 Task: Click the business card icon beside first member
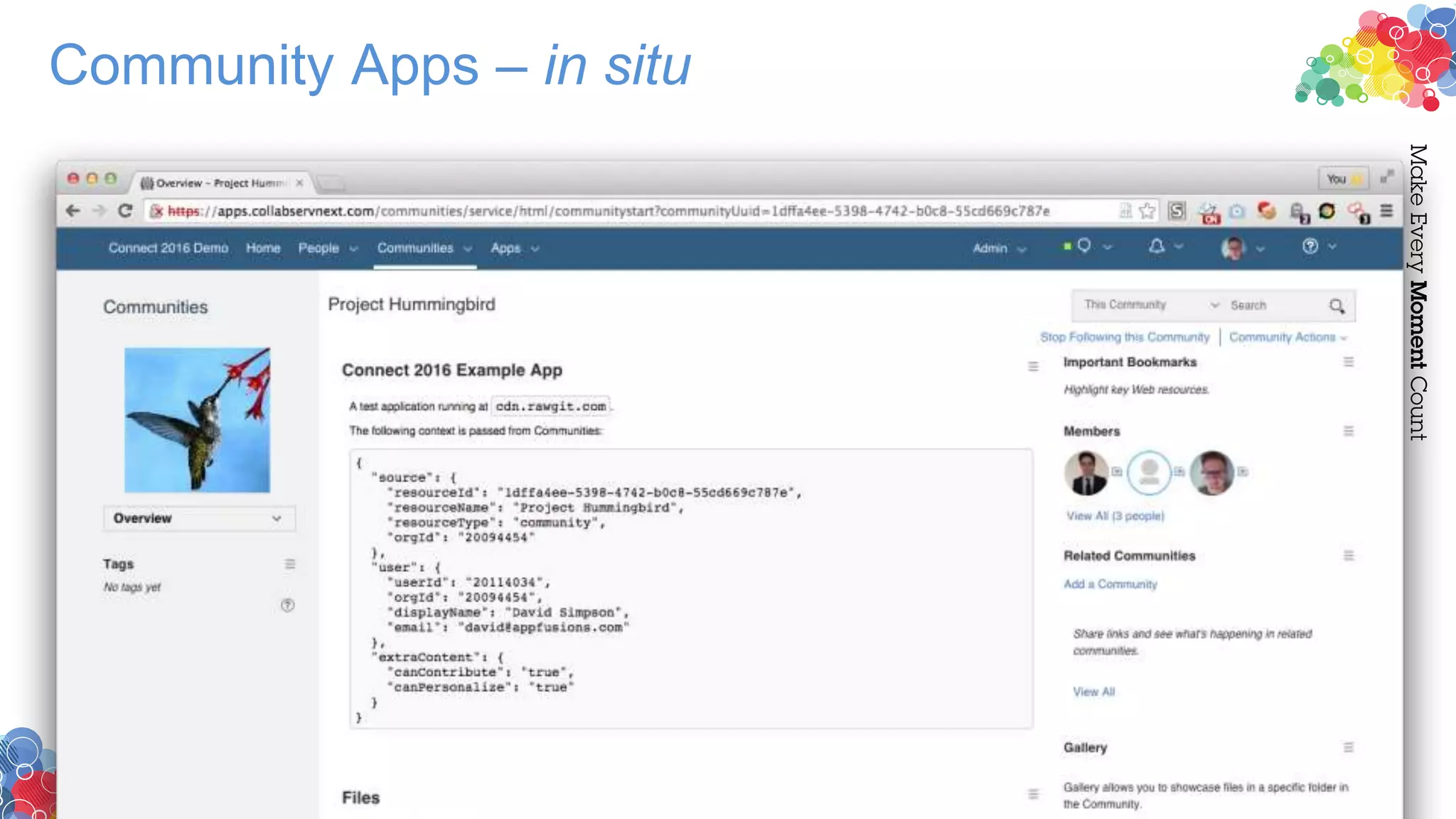click(1117, 471)
